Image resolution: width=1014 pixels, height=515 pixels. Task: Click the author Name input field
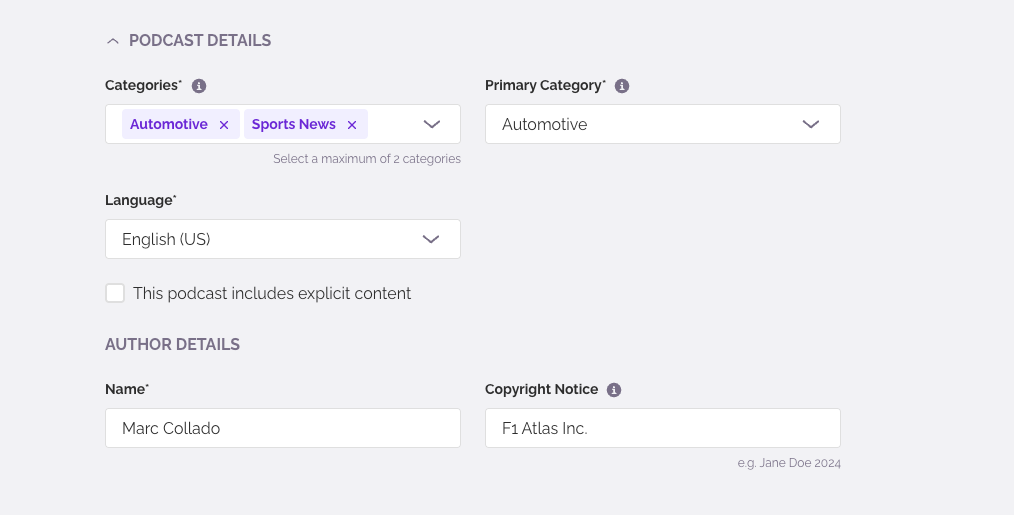[282, 428]
